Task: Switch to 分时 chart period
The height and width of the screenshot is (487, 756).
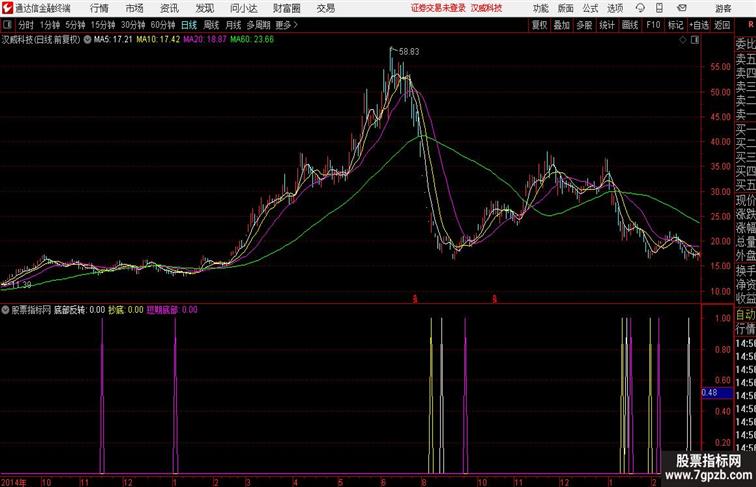Action: click(26, 25)
